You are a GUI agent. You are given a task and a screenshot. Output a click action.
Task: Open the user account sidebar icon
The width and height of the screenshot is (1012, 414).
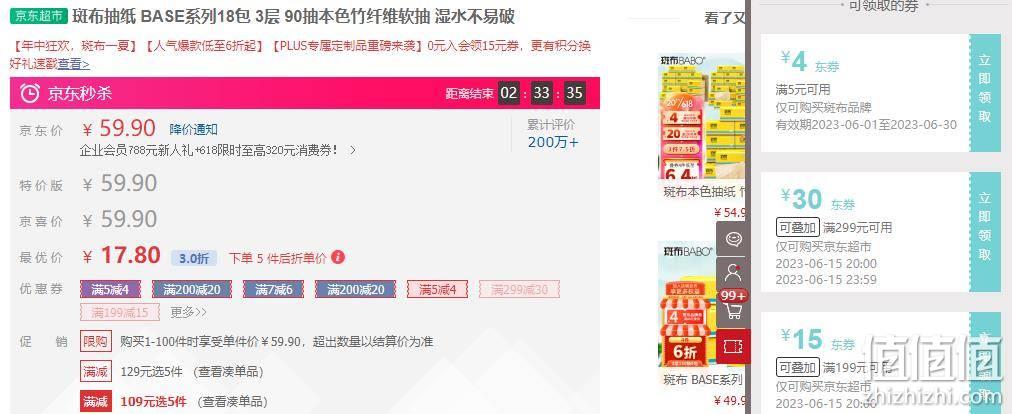pos(733,273)
